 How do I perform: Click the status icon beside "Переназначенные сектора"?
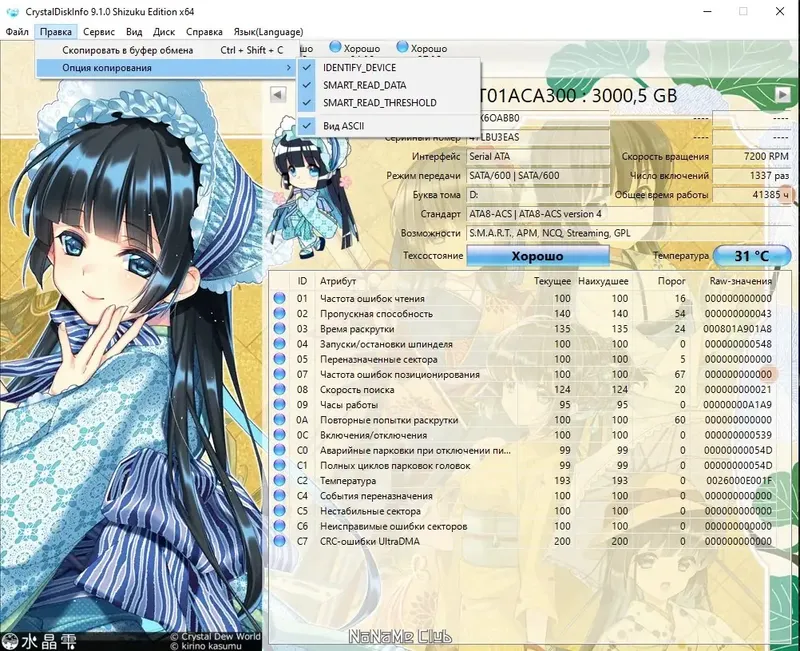tap(278, 359)
